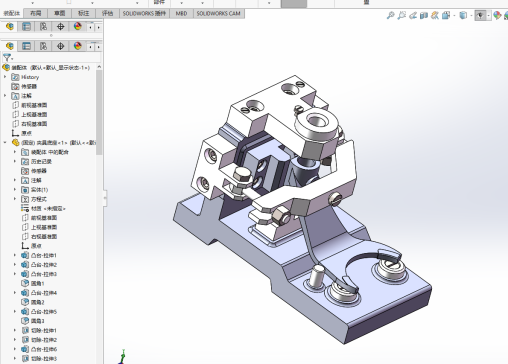Open the SOLIDWORKS 插件 tab
Screen dimensions: 508x364
tap(144, 13)
